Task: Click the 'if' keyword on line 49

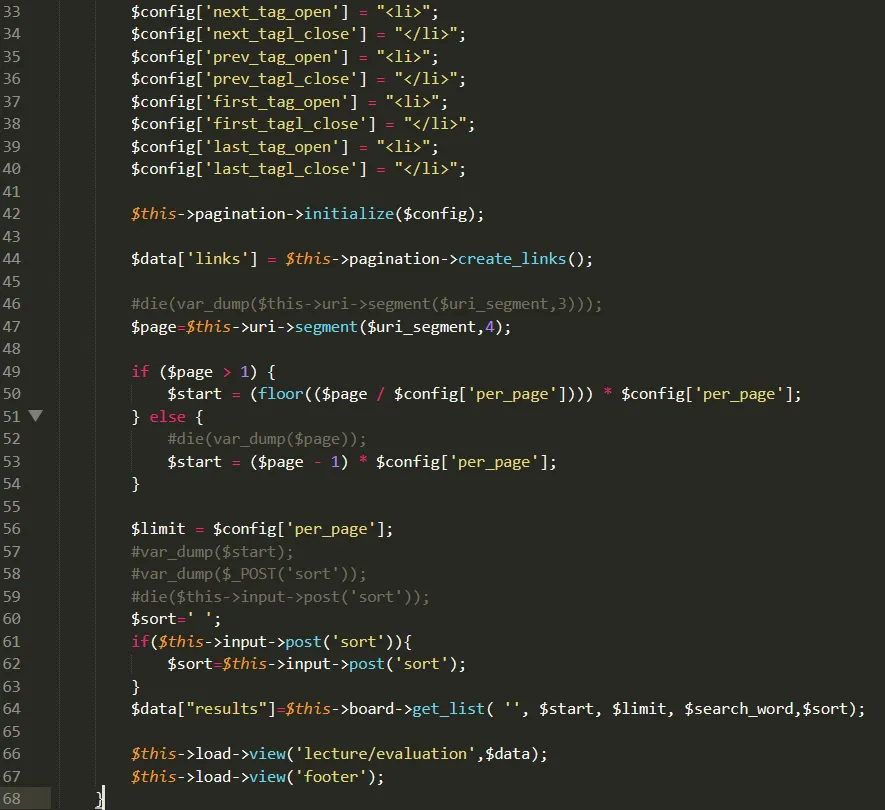Action: [x=140, y=371]
